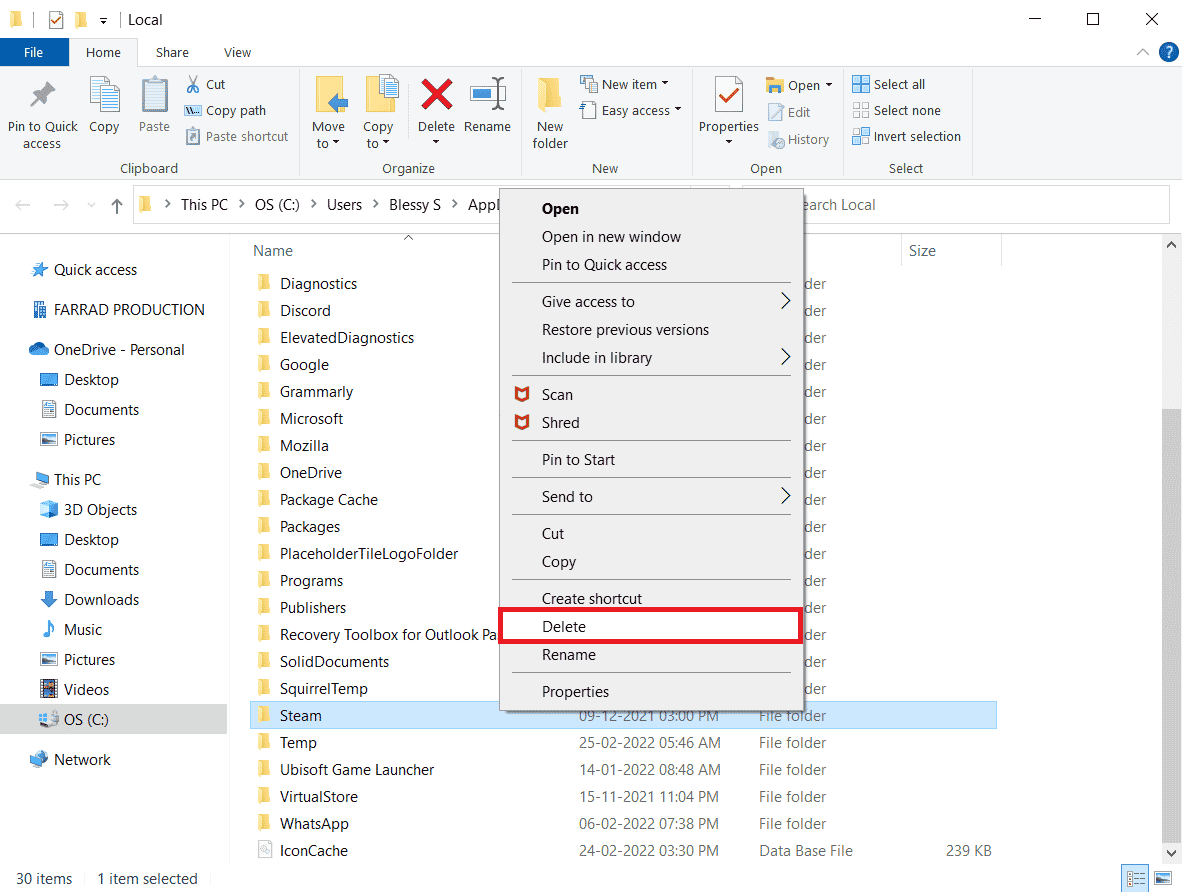Collapse the ribbon with the chevron

1141,52
